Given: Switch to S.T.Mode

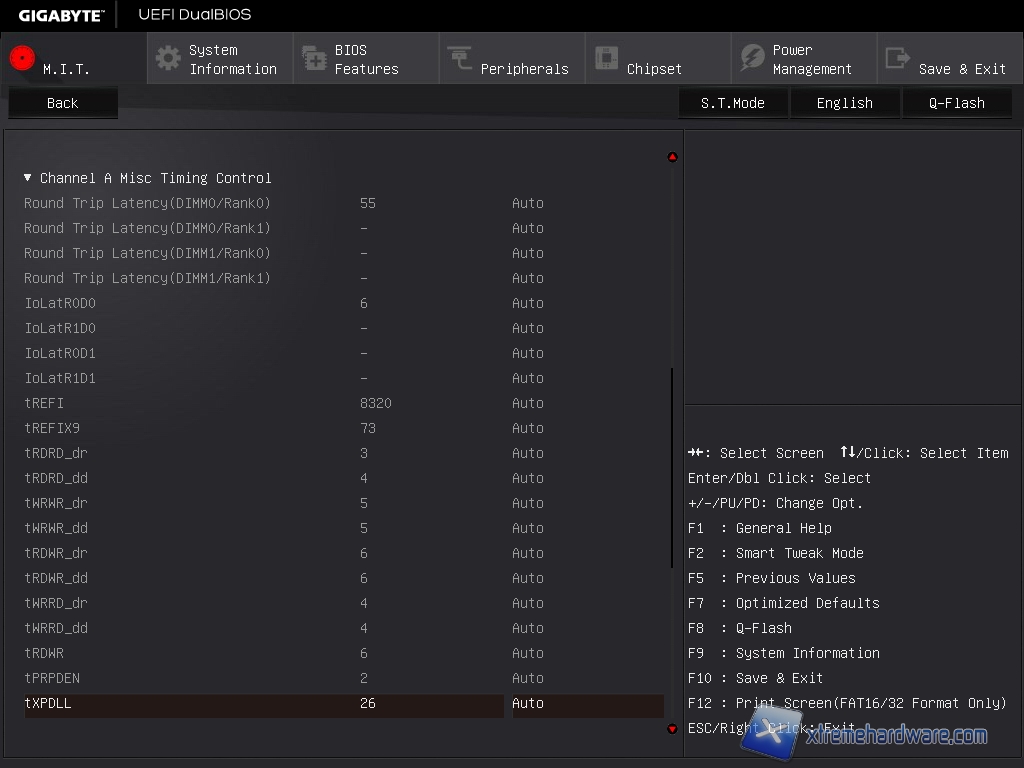Looking at the screenshot, I should (732, 103).
